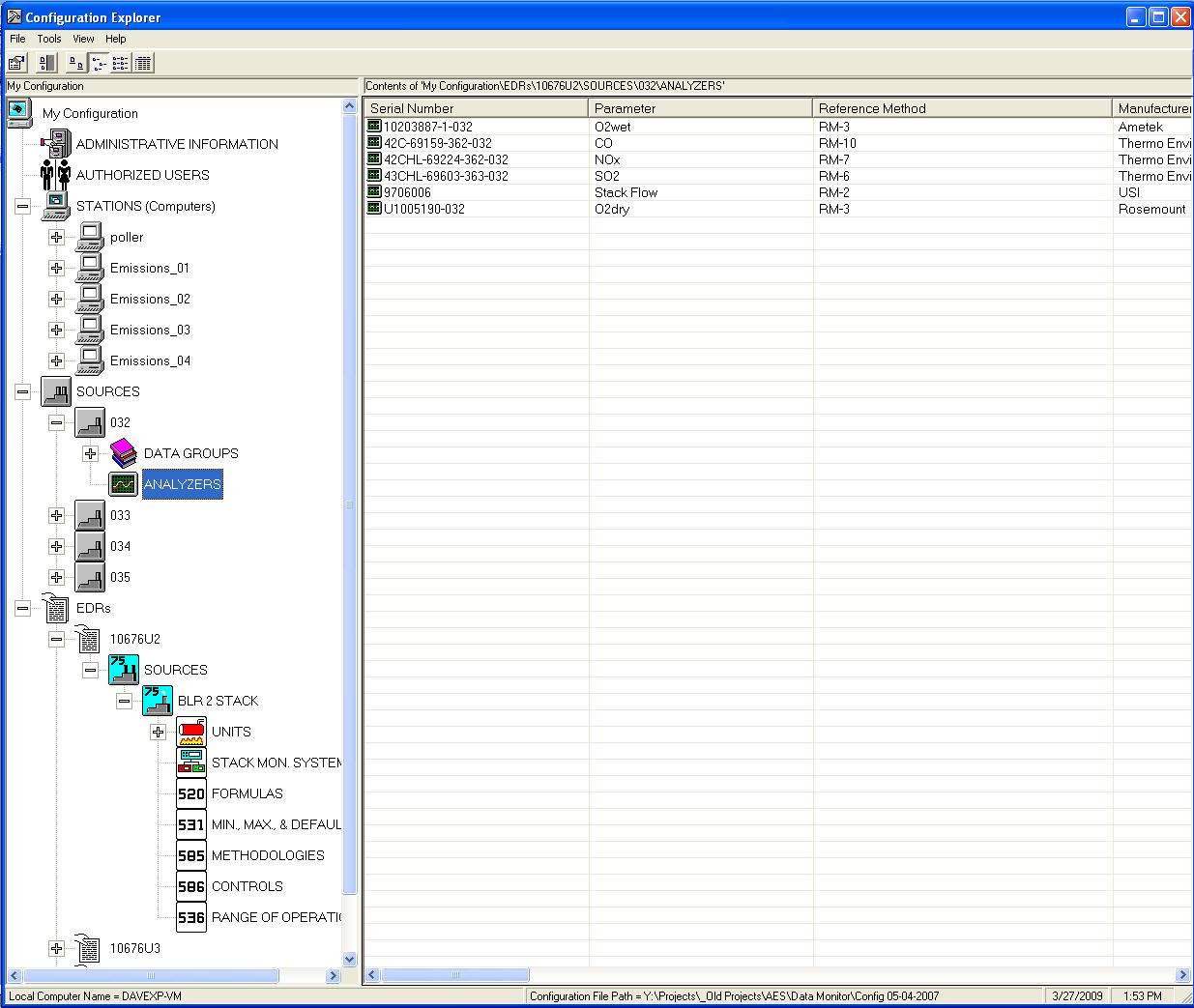Toggle the tree pane toolbar button
1194x1008 pixels.
45,64
